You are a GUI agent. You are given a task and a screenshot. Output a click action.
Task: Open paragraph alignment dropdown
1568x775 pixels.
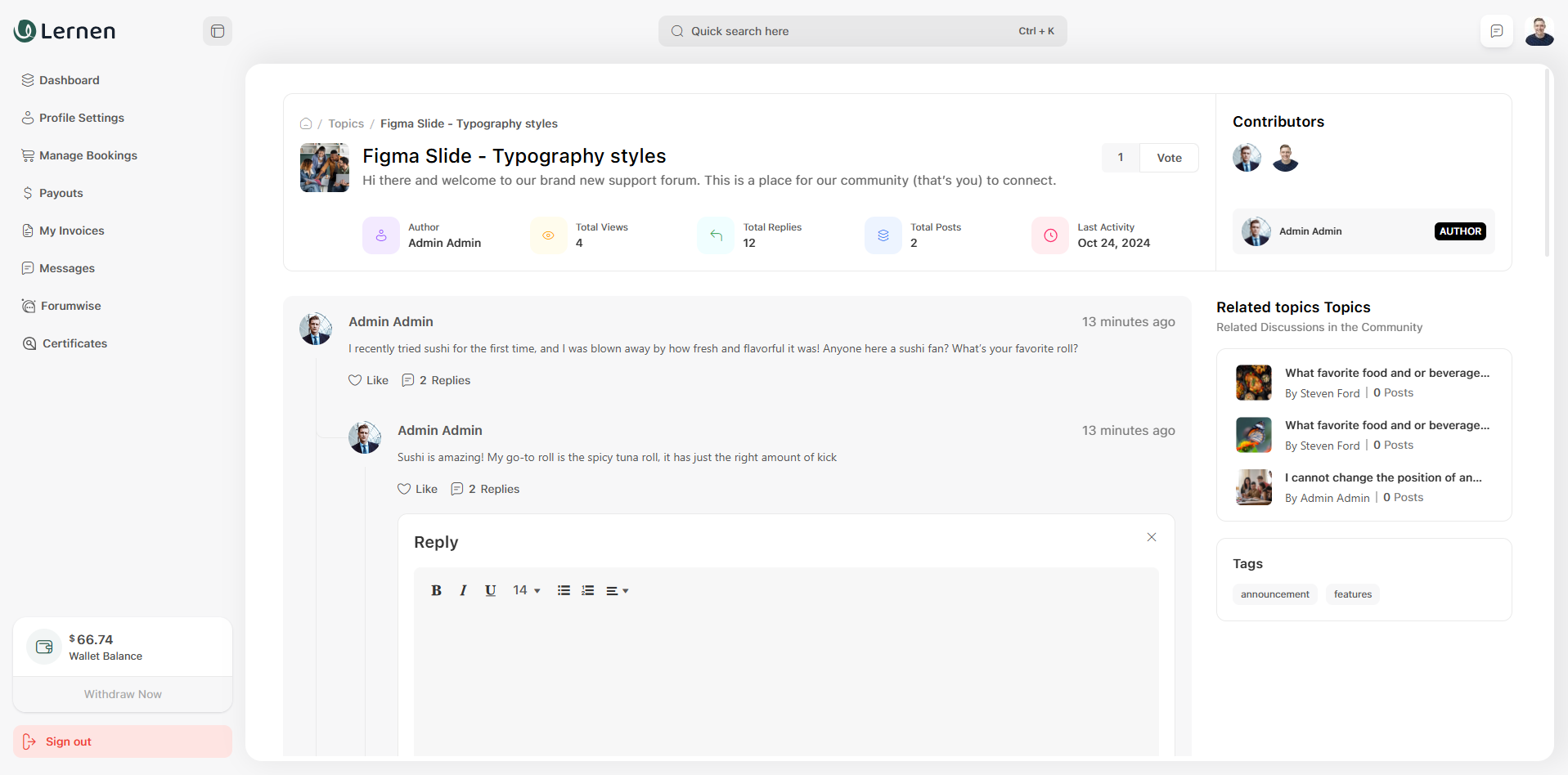[617, 590]
